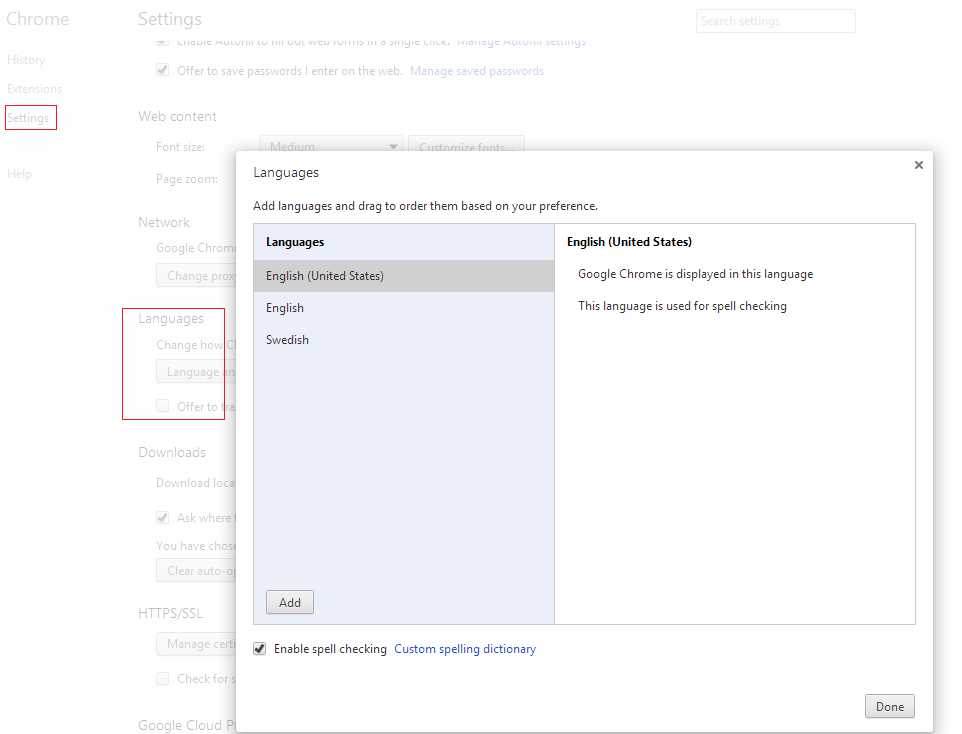Open the Font size dropdown

click(x=330, y=146)
